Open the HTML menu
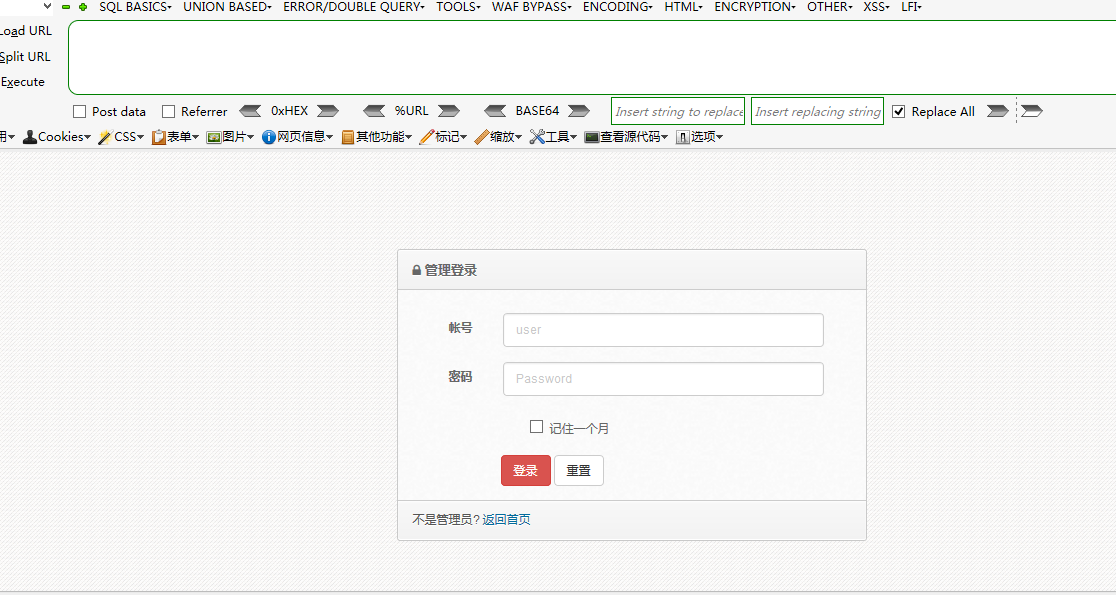The image size is (1116, 595). pos(683,7)
